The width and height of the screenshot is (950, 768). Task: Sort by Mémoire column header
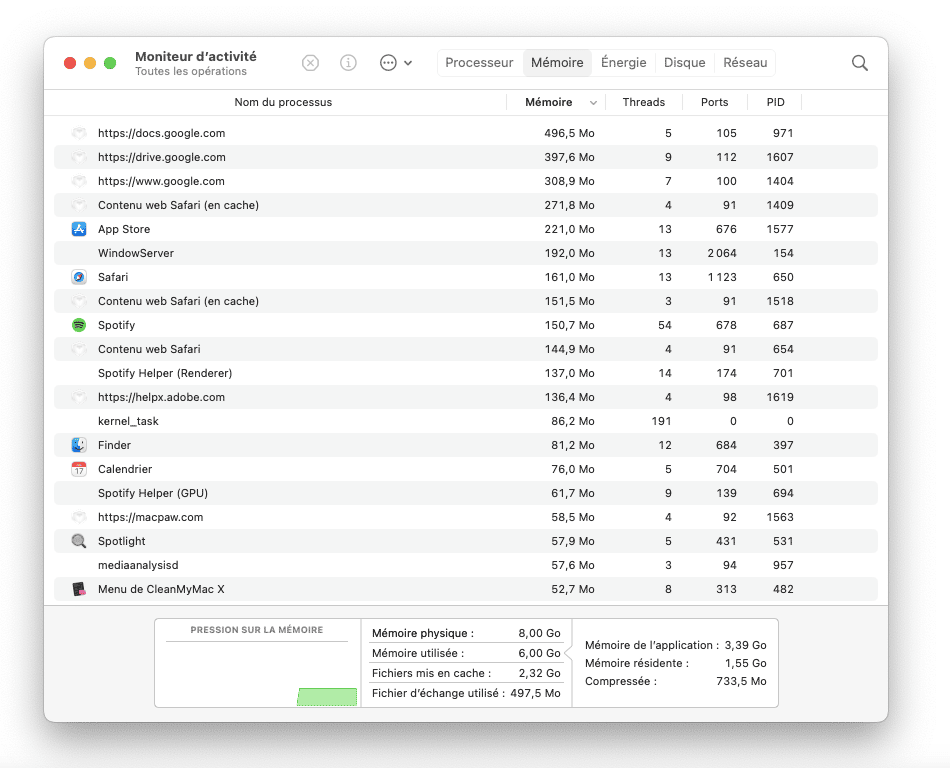click(548, 102)
